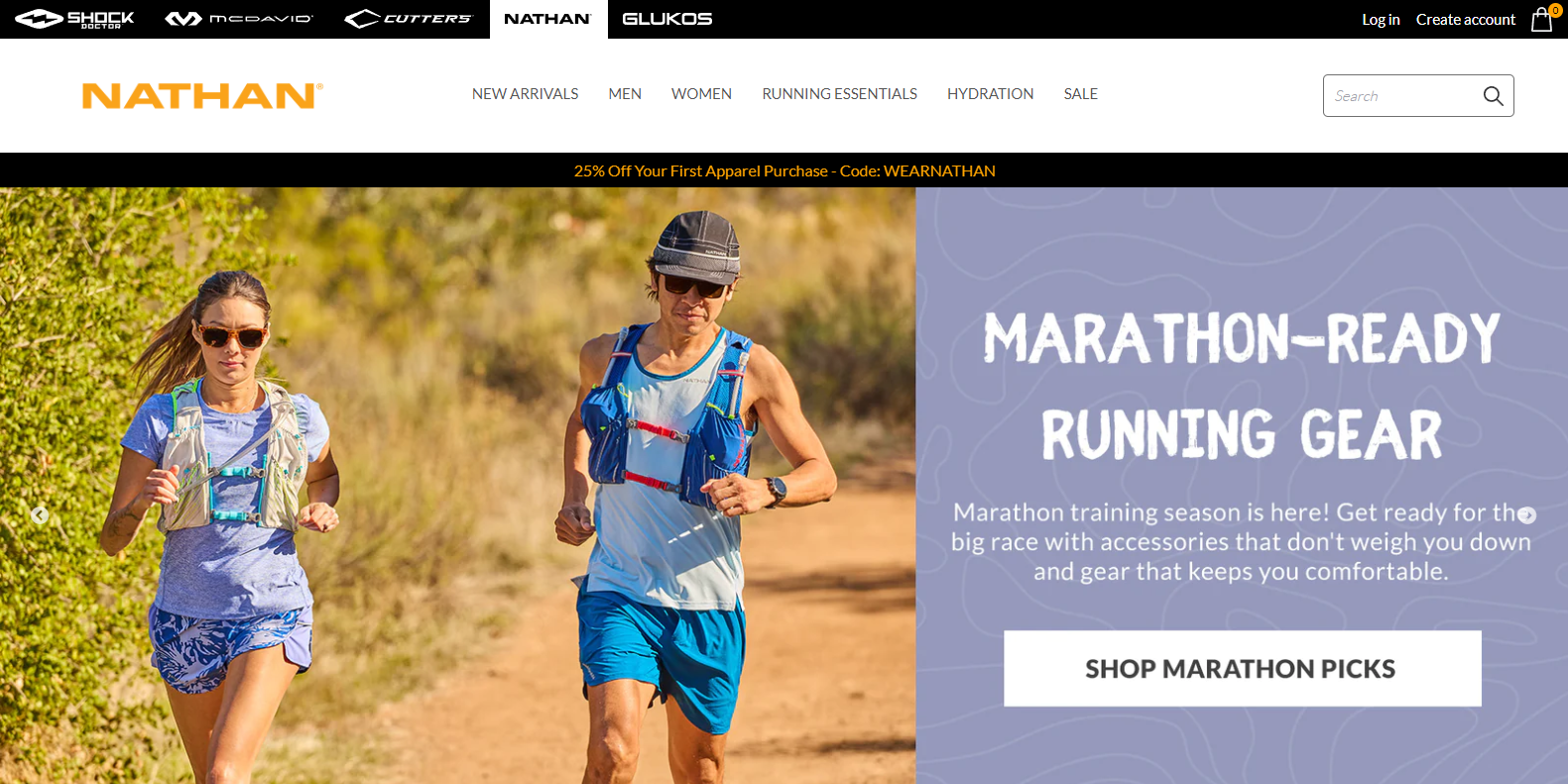1568x784 pixels.
Task: Open the Hydration menu
Action: coord(990,94)
